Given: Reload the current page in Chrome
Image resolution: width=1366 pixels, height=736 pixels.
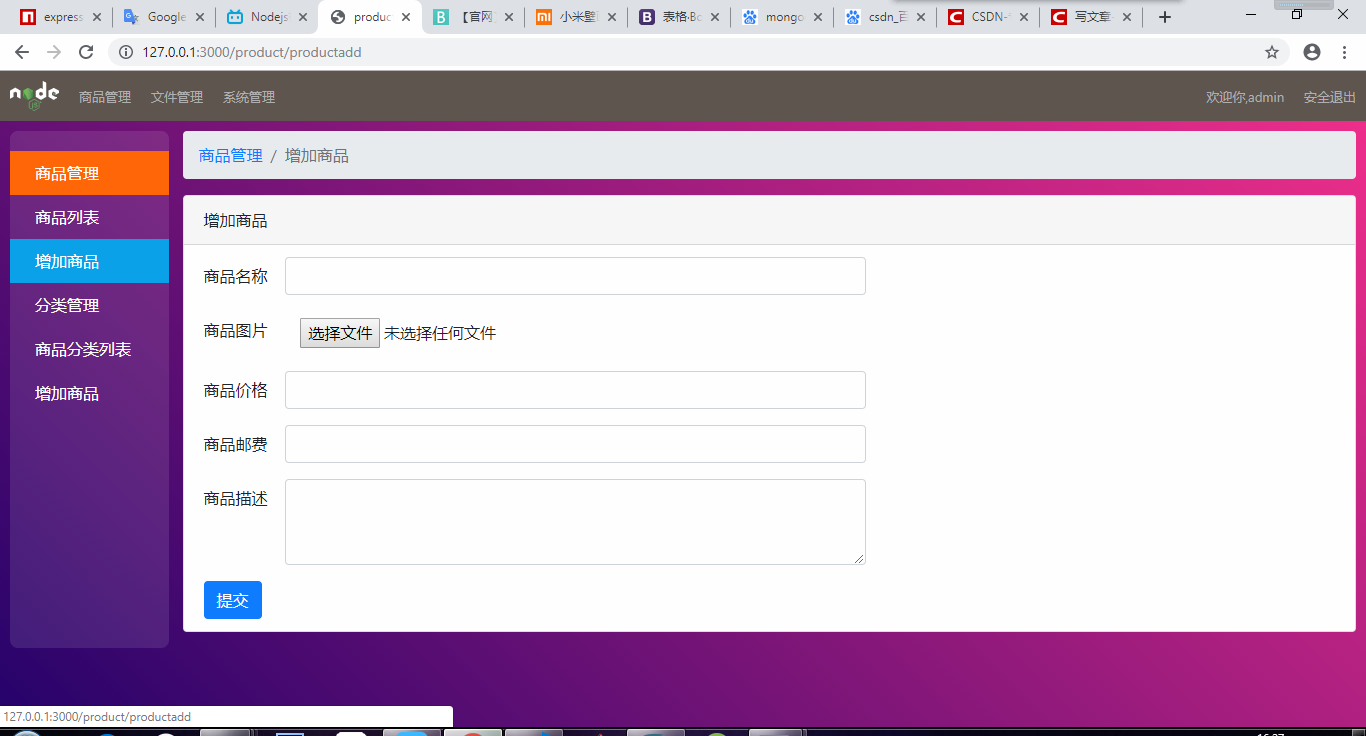Looking at the screenshot, I should (x=87, y=52).
